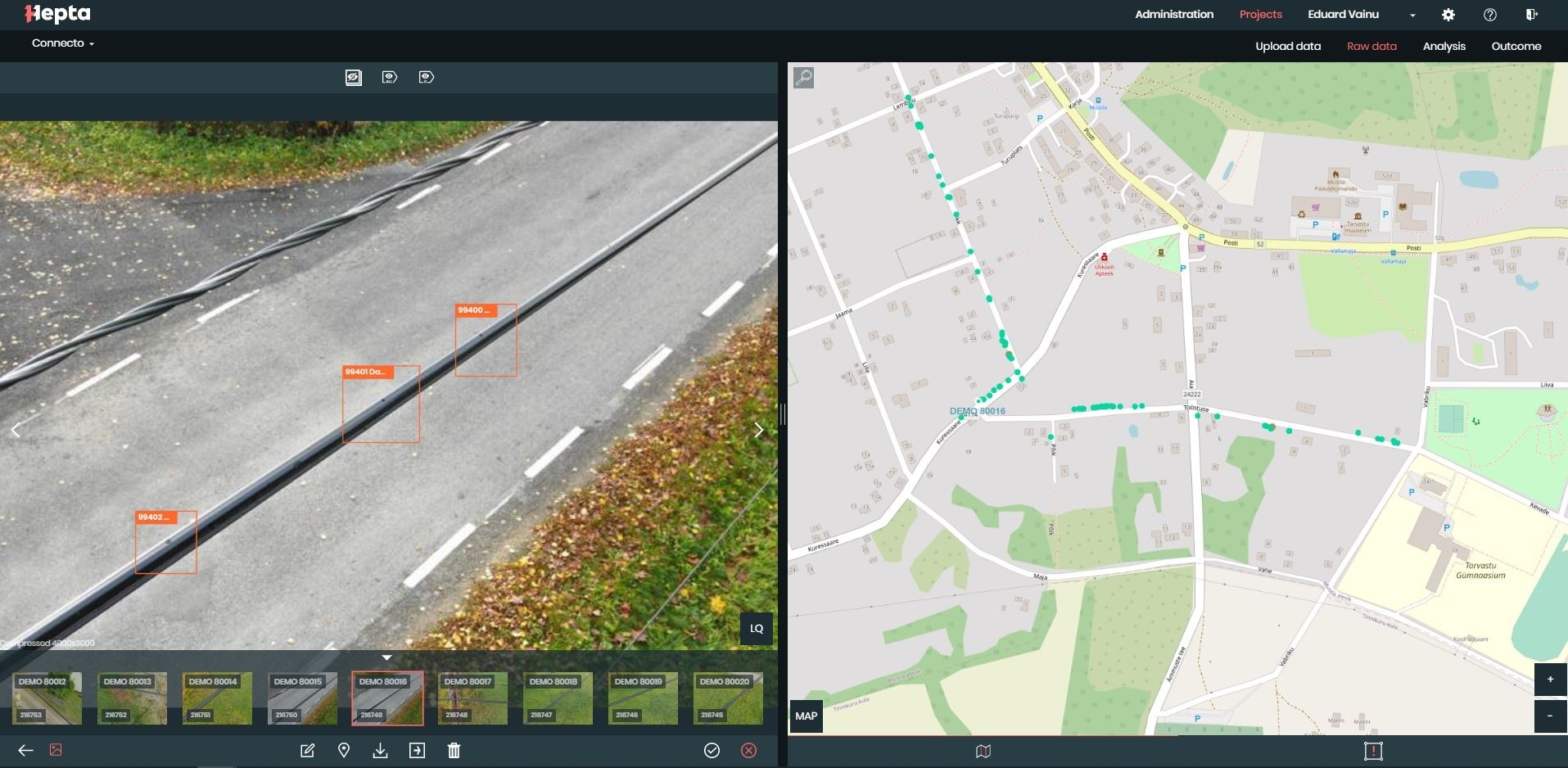Click the panel splitter handle between image and map
This screenshot has height=768, width=1568.
[783, 414]
